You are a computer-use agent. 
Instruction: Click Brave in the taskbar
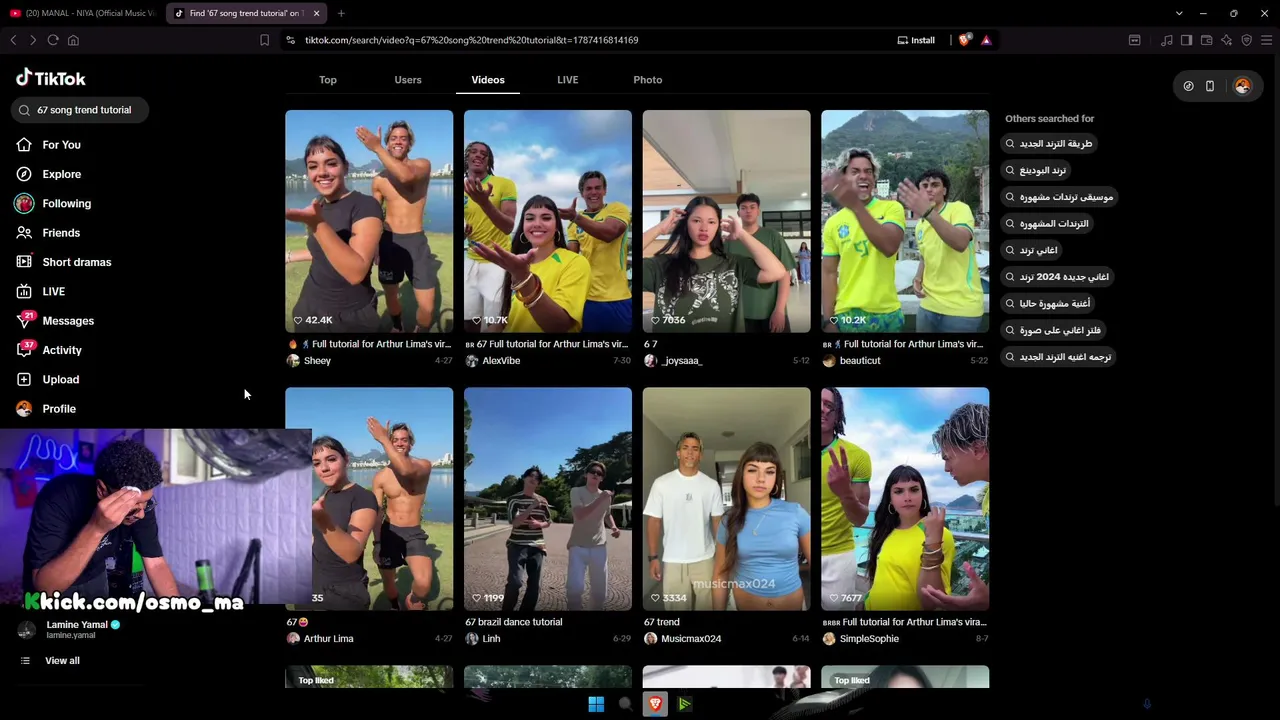coord(655,704)
